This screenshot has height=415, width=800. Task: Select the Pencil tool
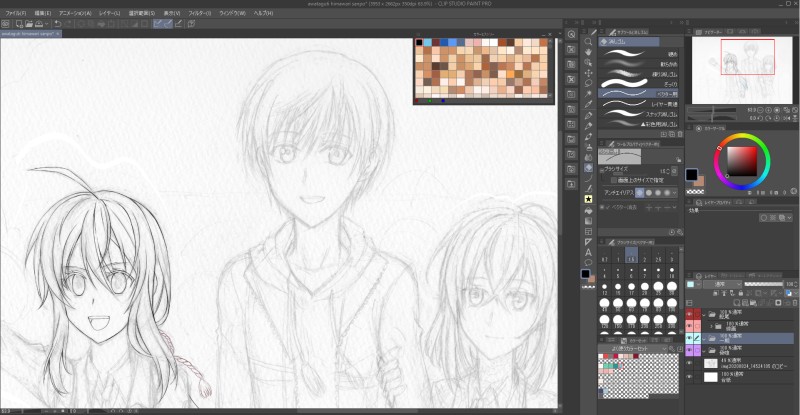pos(588,126)
